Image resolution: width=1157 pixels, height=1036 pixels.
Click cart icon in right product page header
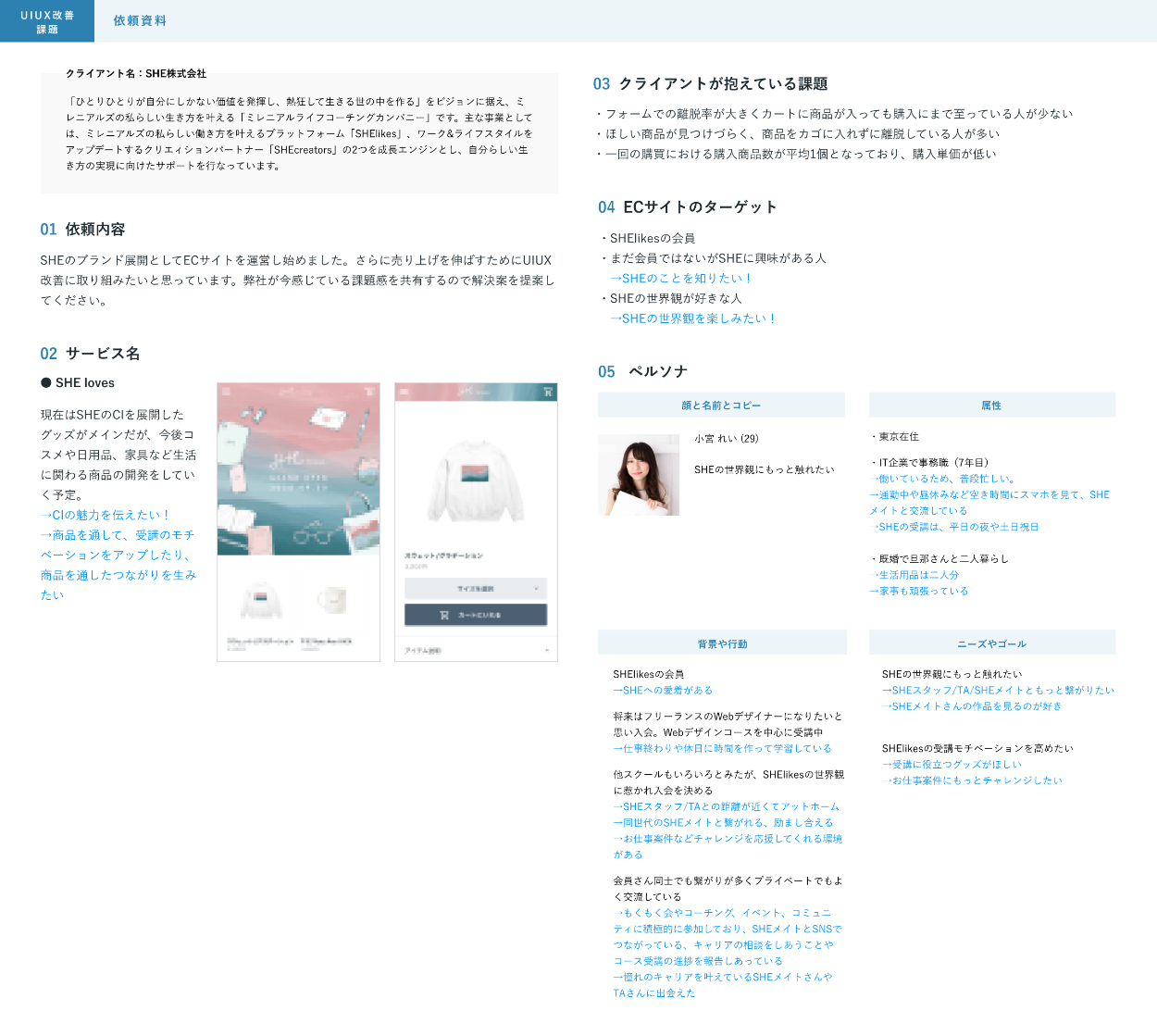tap(548, 393)
